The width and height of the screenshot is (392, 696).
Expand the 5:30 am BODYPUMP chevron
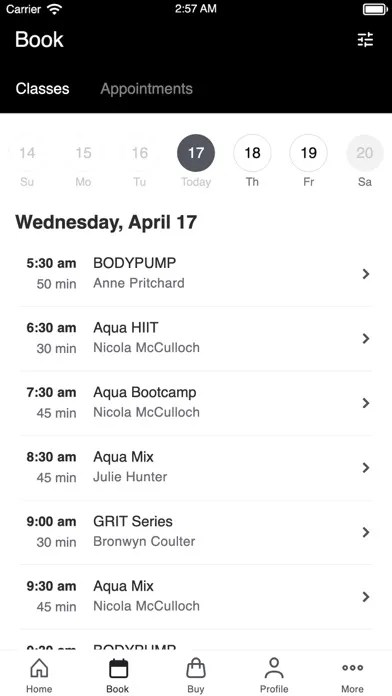366,274
